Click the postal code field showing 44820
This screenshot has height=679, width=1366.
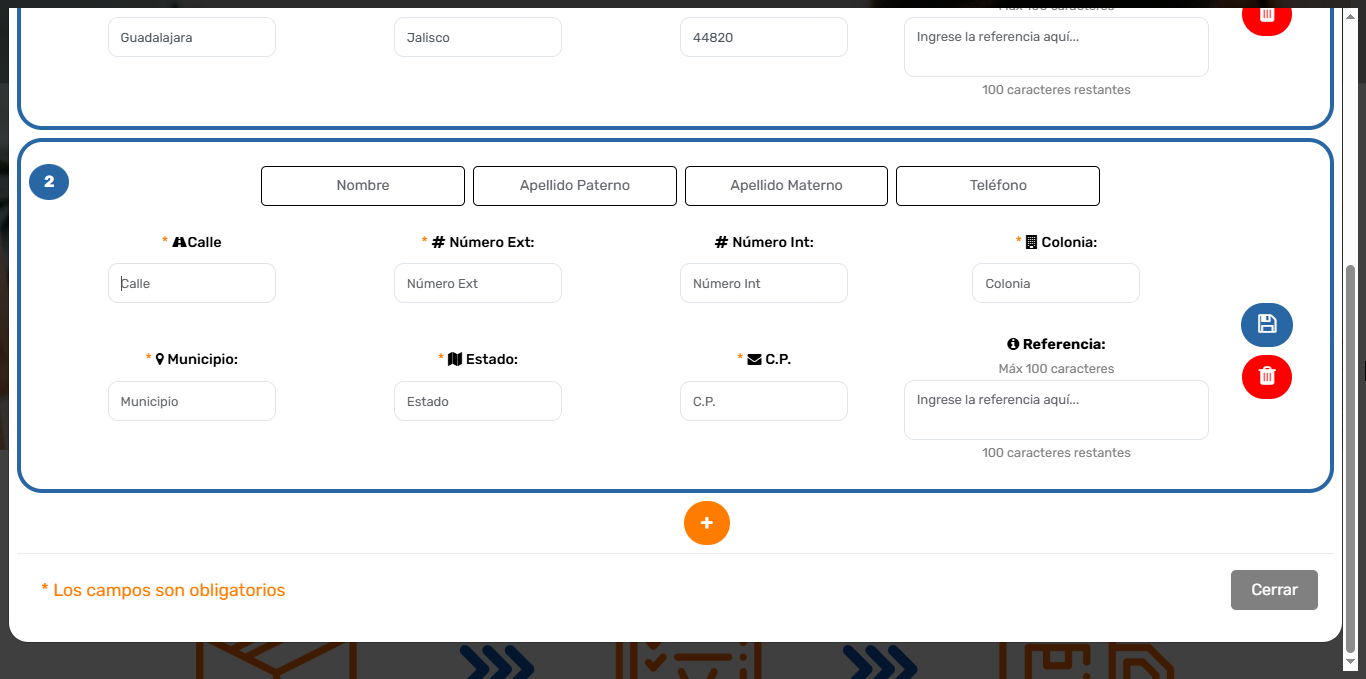(x=764, y=37)
